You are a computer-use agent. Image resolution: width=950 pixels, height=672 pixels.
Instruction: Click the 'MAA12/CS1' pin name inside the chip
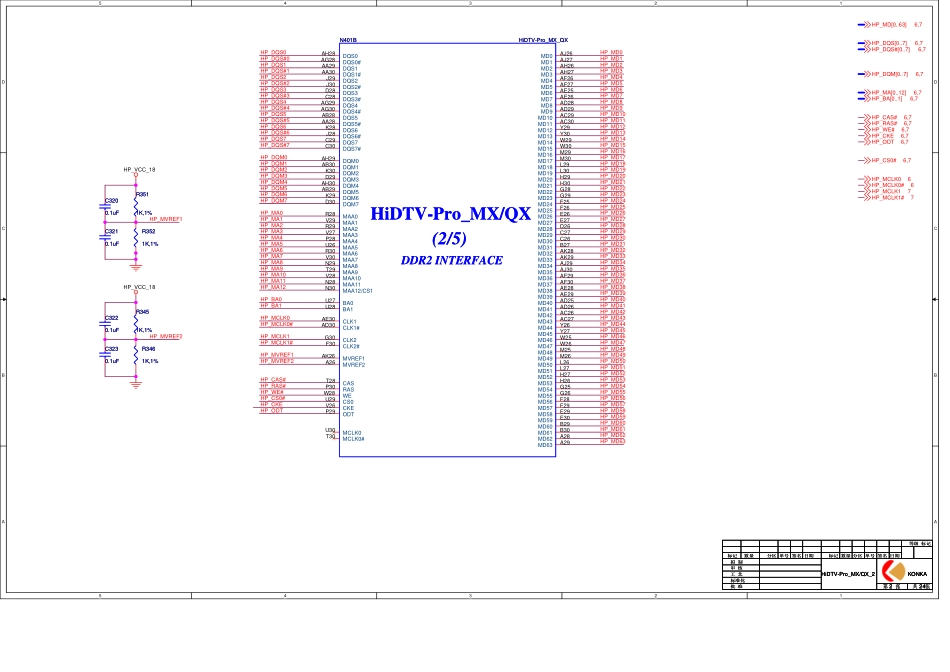(357, 291)
